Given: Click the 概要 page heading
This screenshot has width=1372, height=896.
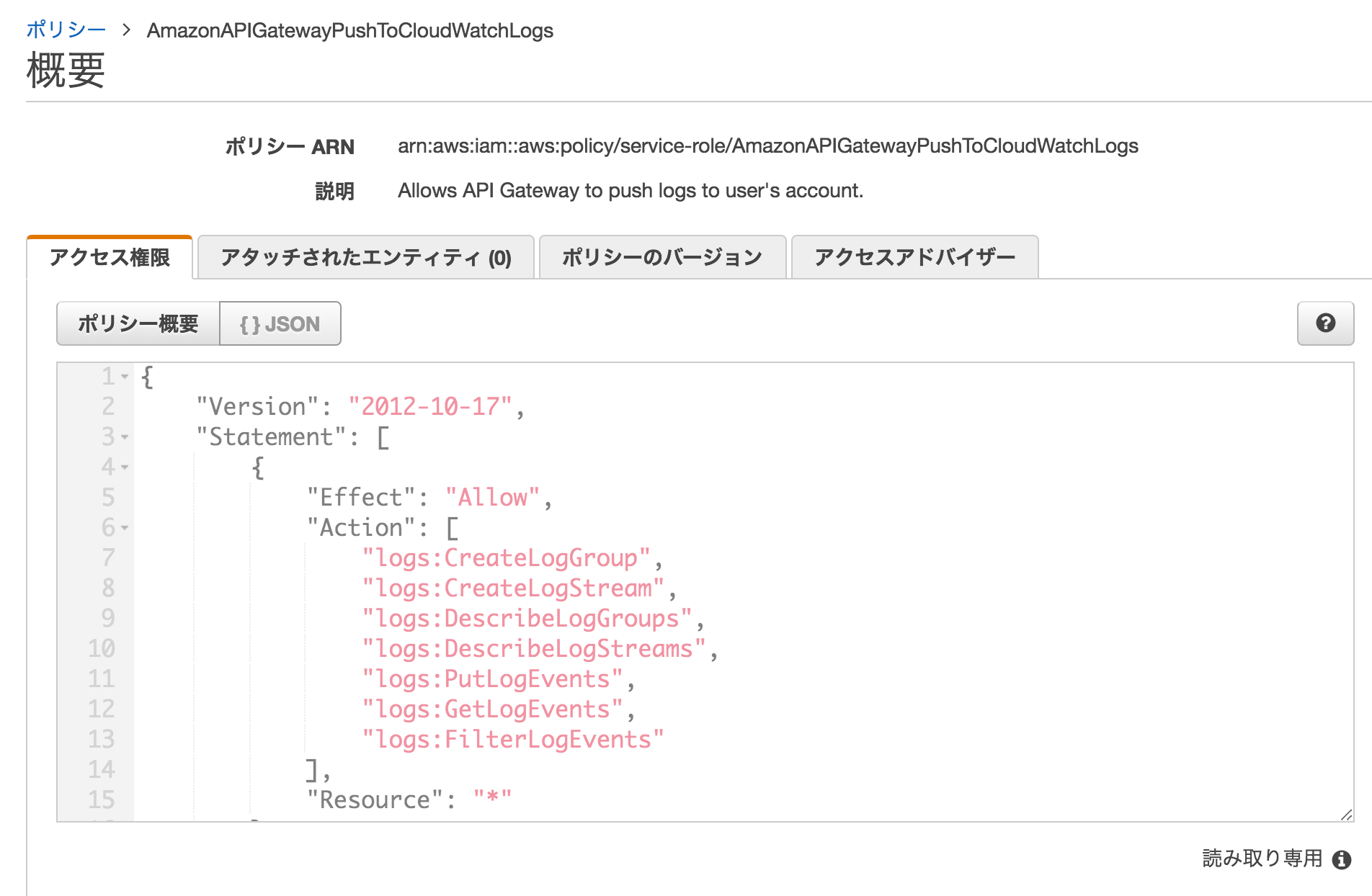Looking at the screenshot, I should [x=66, y=71].
